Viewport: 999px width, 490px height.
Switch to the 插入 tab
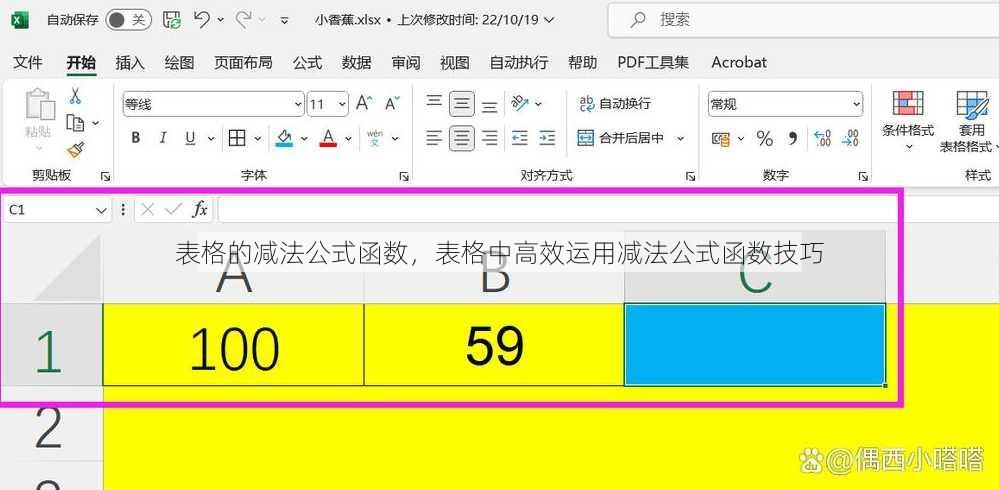pos(130,62)
